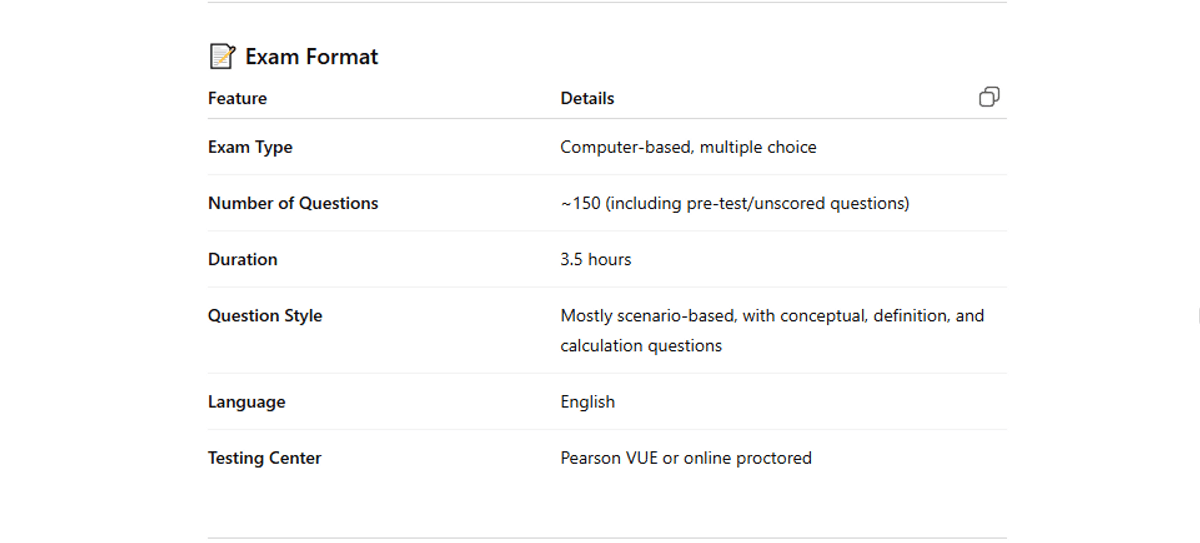Click the Testing Center row label
This screenshot has height=543, width=1200.
(x=264, y=458)
